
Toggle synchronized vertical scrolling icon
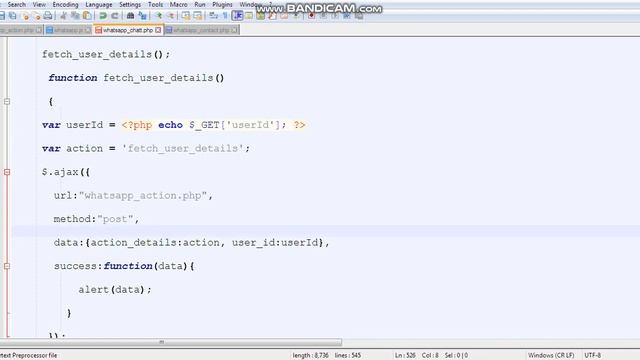pyautogui.click(x=186, y=16)
